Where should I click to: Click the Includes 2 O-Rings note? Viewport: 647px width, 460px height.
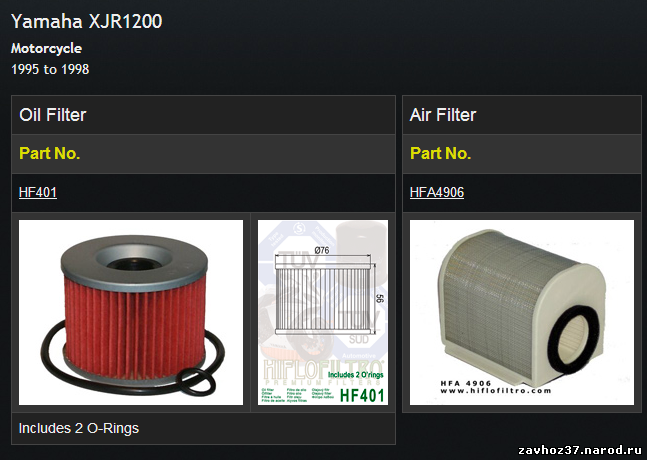(x=79, y=428)
